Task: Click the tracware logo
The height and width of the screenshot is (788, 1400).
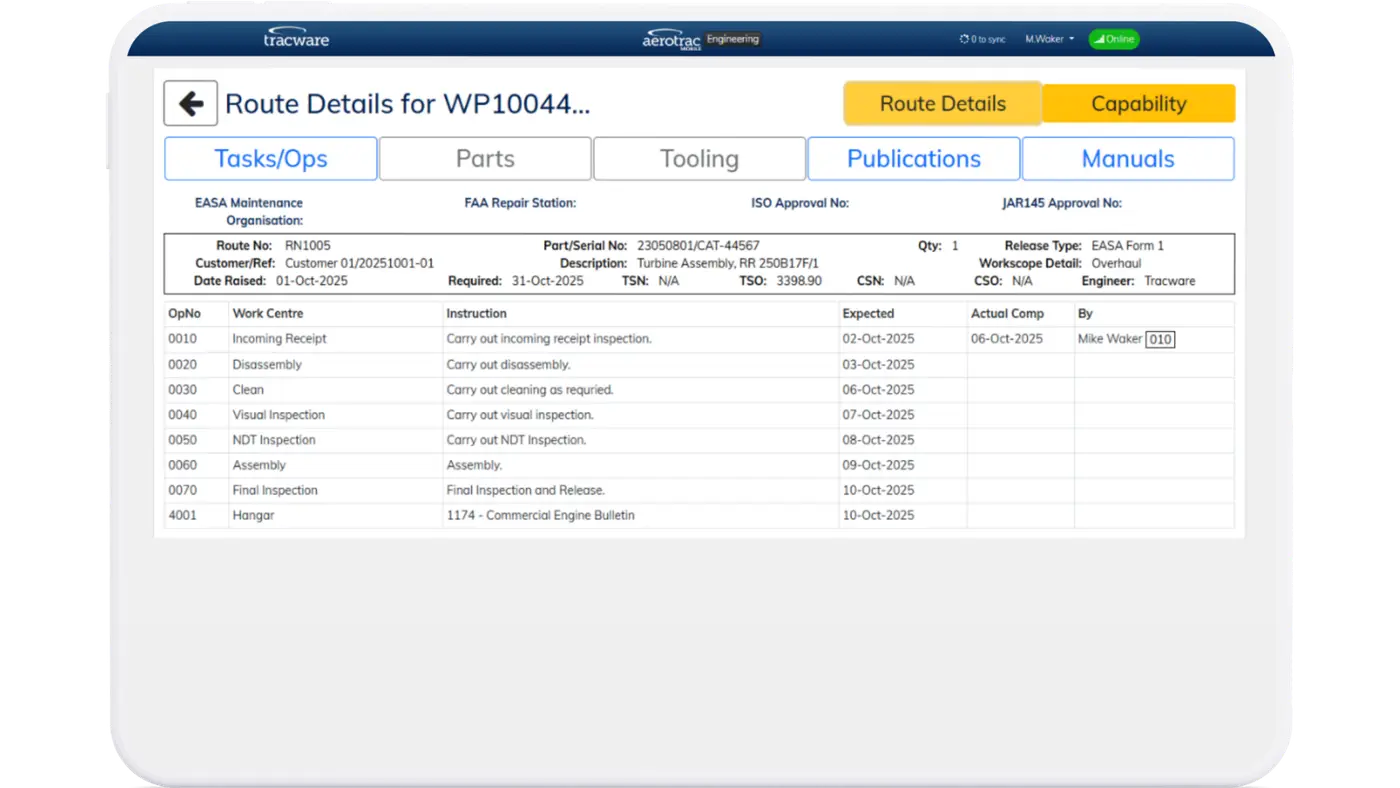Action: (x=296, y=39)
